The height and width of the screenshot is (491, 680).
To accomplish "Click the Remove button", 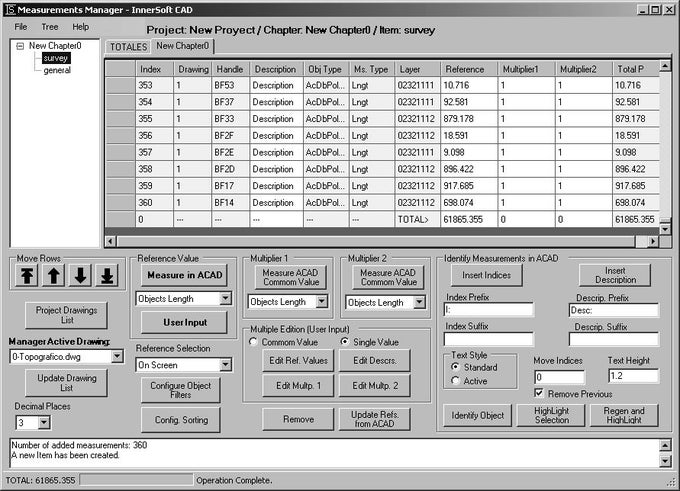I will (x=298, y=419).
